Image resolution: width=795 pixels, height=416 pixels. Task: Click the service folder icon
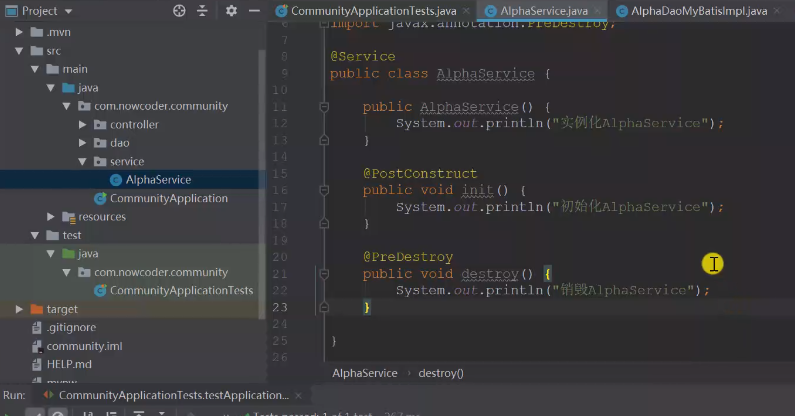pyautogui.click(x=100, y=162)
